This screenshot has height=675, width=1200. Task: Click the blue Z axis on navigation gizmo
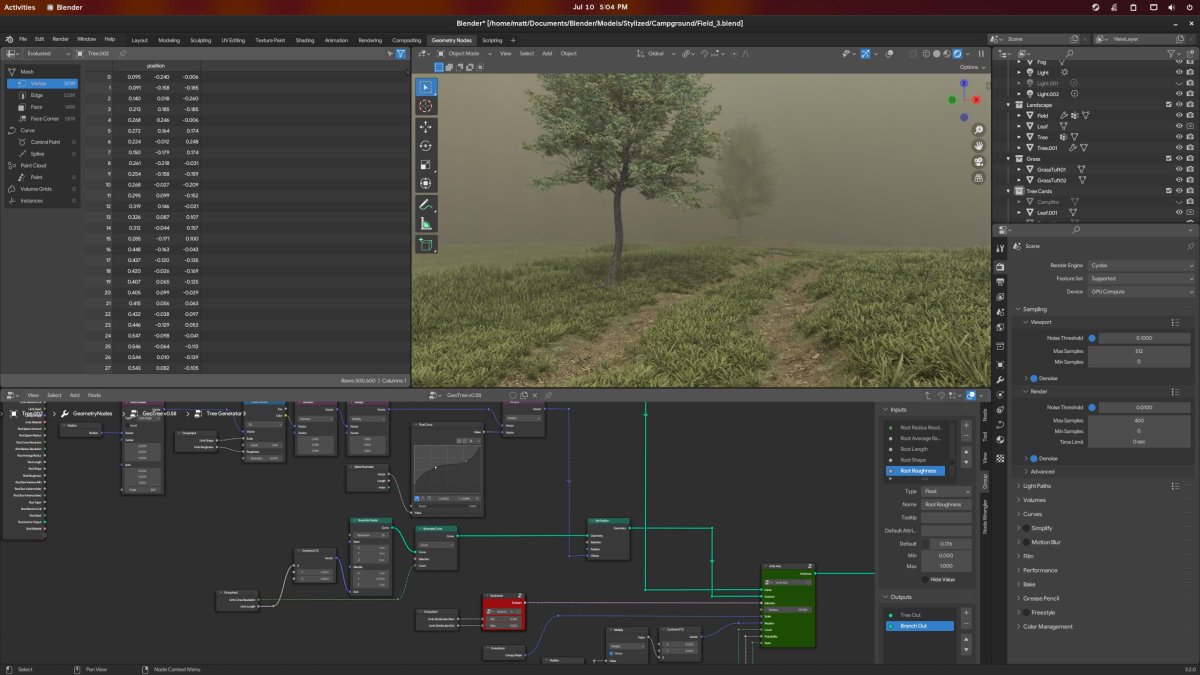(964, 84)
